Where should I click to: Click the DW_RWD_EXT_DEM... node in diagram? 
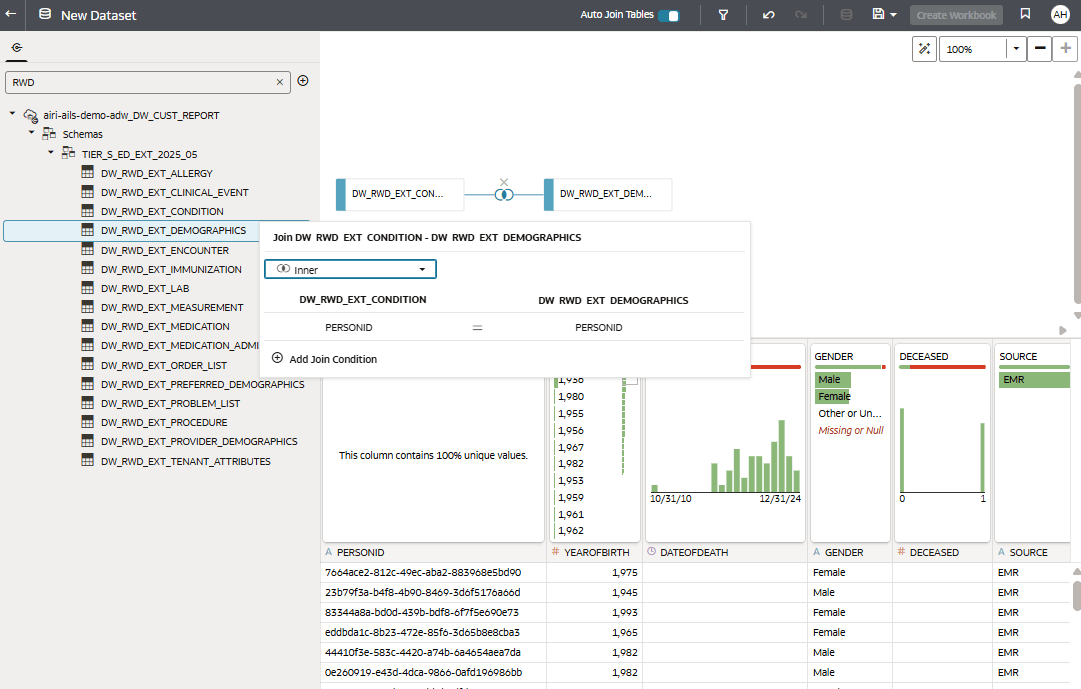click(608, 194)
